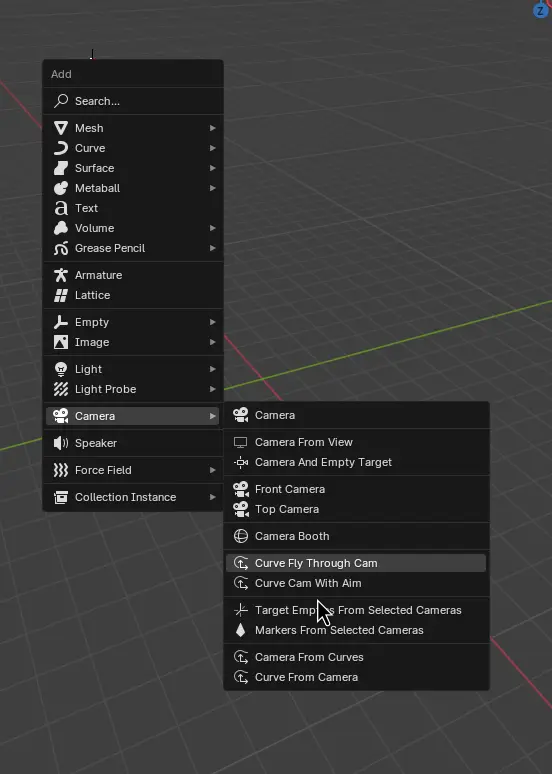The height and width of the screenshot is (774, 552).
Task: Click the Empty axes icon
Action: [x=61, y=322]
